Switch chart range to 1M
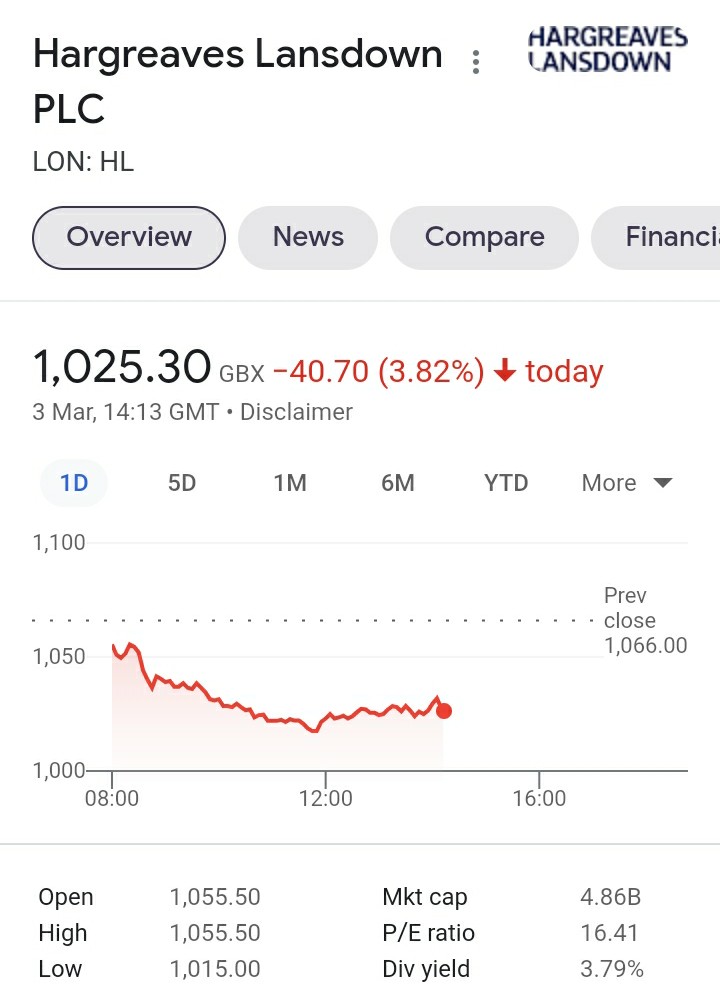 click(290, 483)
